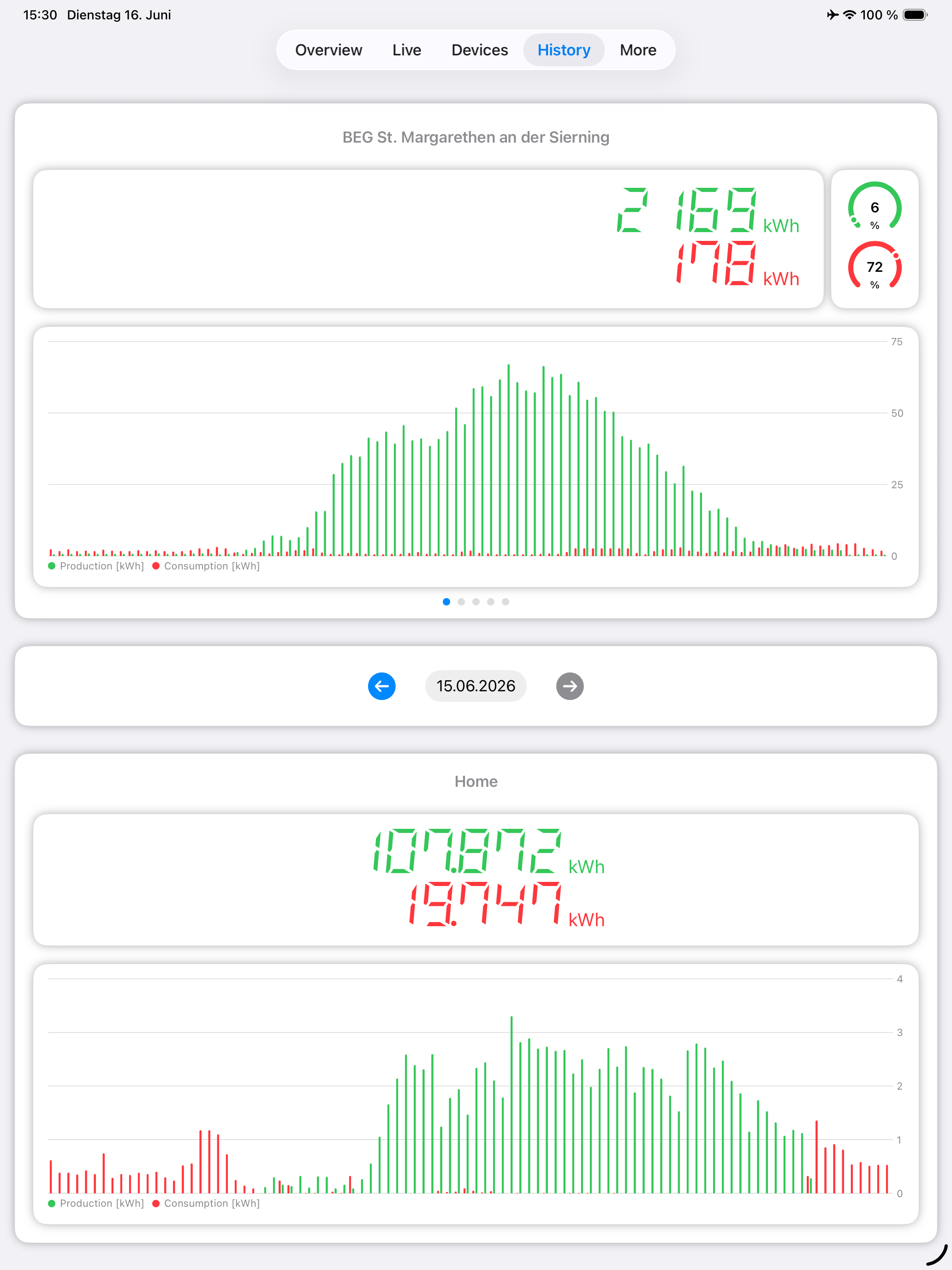Tap the 178 kWh consumption value

pos(738,264)
